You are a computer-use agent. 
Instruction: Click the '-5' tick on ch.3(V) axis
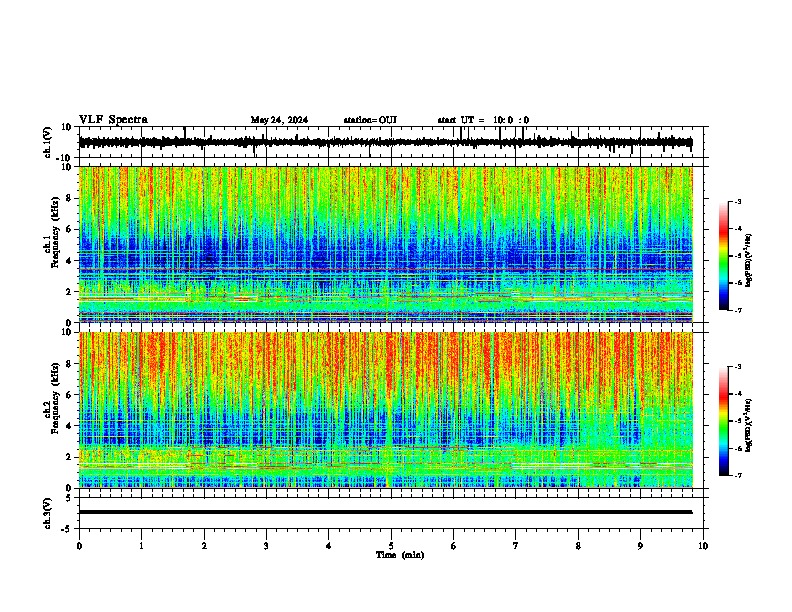tap(67, 529)
